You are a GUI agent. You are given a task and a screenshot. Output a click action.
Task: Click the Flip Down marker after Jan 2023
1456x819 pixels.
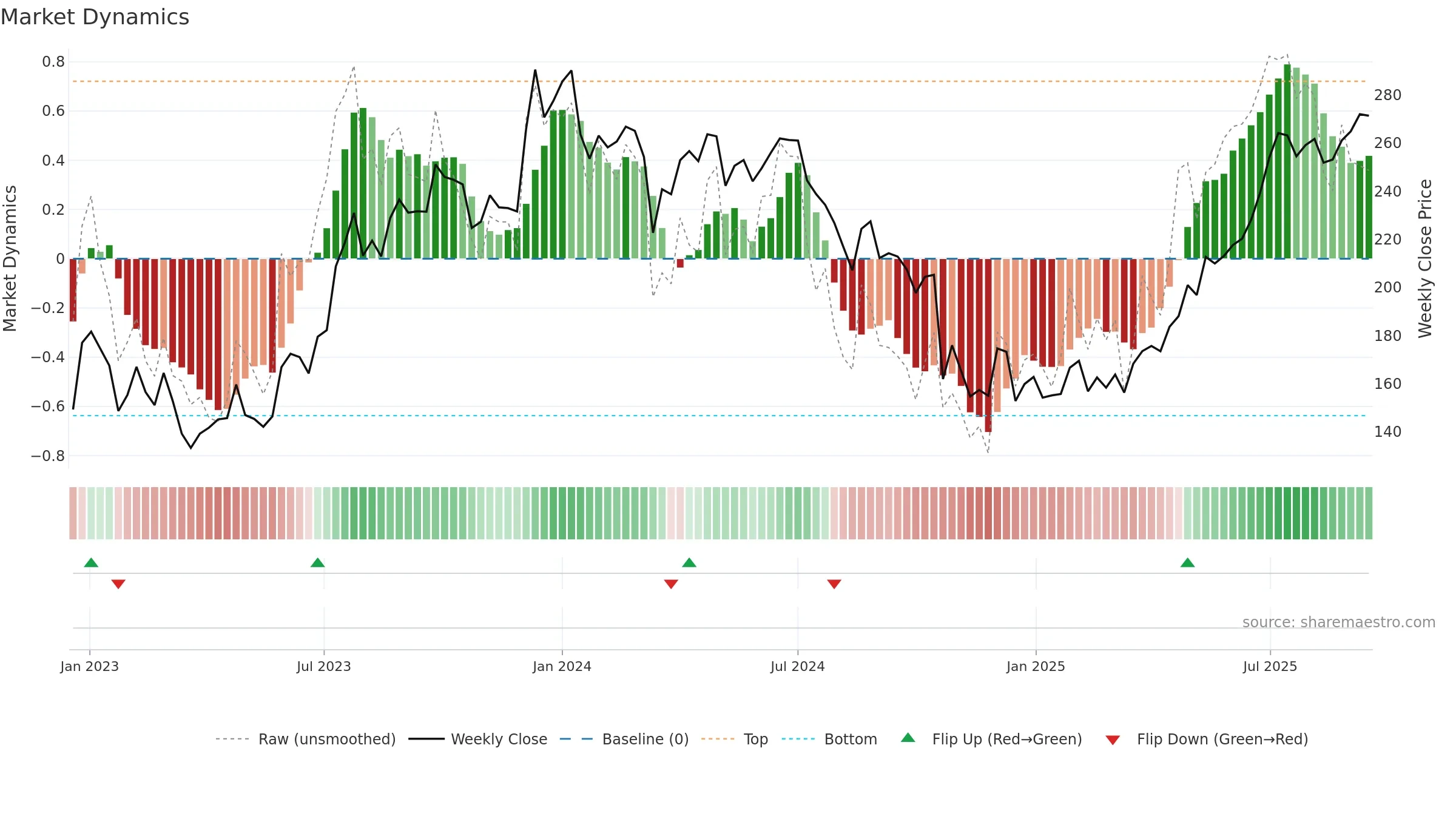[118, 584]
